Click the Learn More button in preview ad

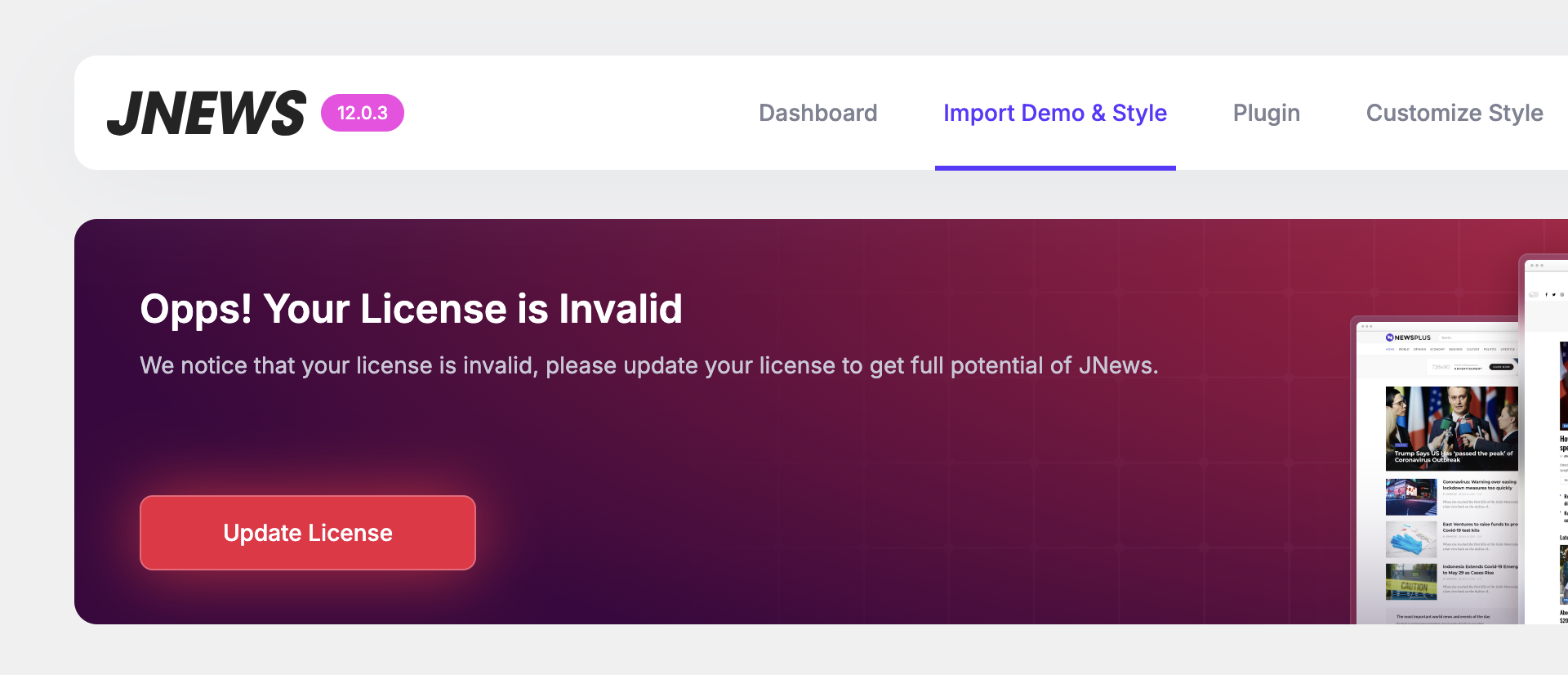coord(1501,367)
